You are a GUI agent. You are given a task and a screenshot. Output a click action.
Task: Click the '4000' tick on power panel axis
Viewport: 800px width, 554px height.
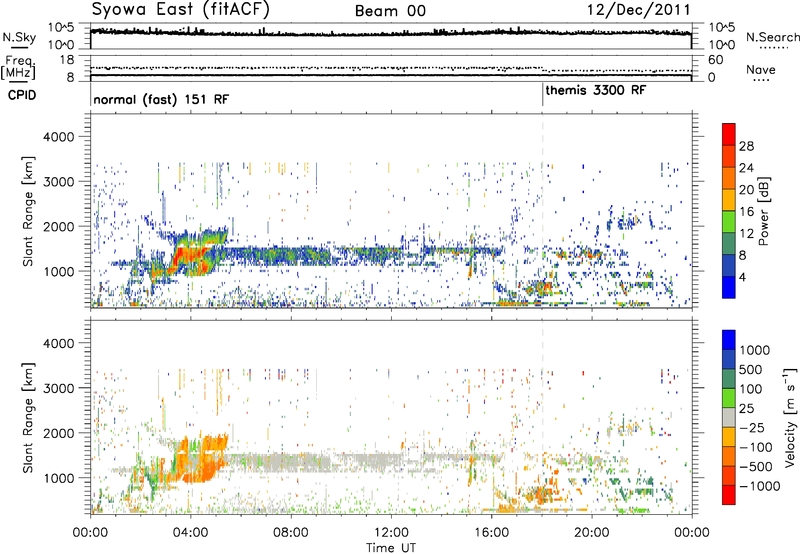coord(58,137)
